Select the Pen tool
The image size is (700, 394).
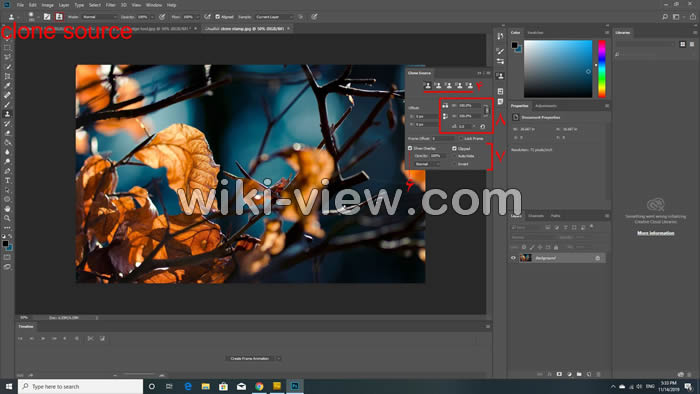[x=7, y=171]
